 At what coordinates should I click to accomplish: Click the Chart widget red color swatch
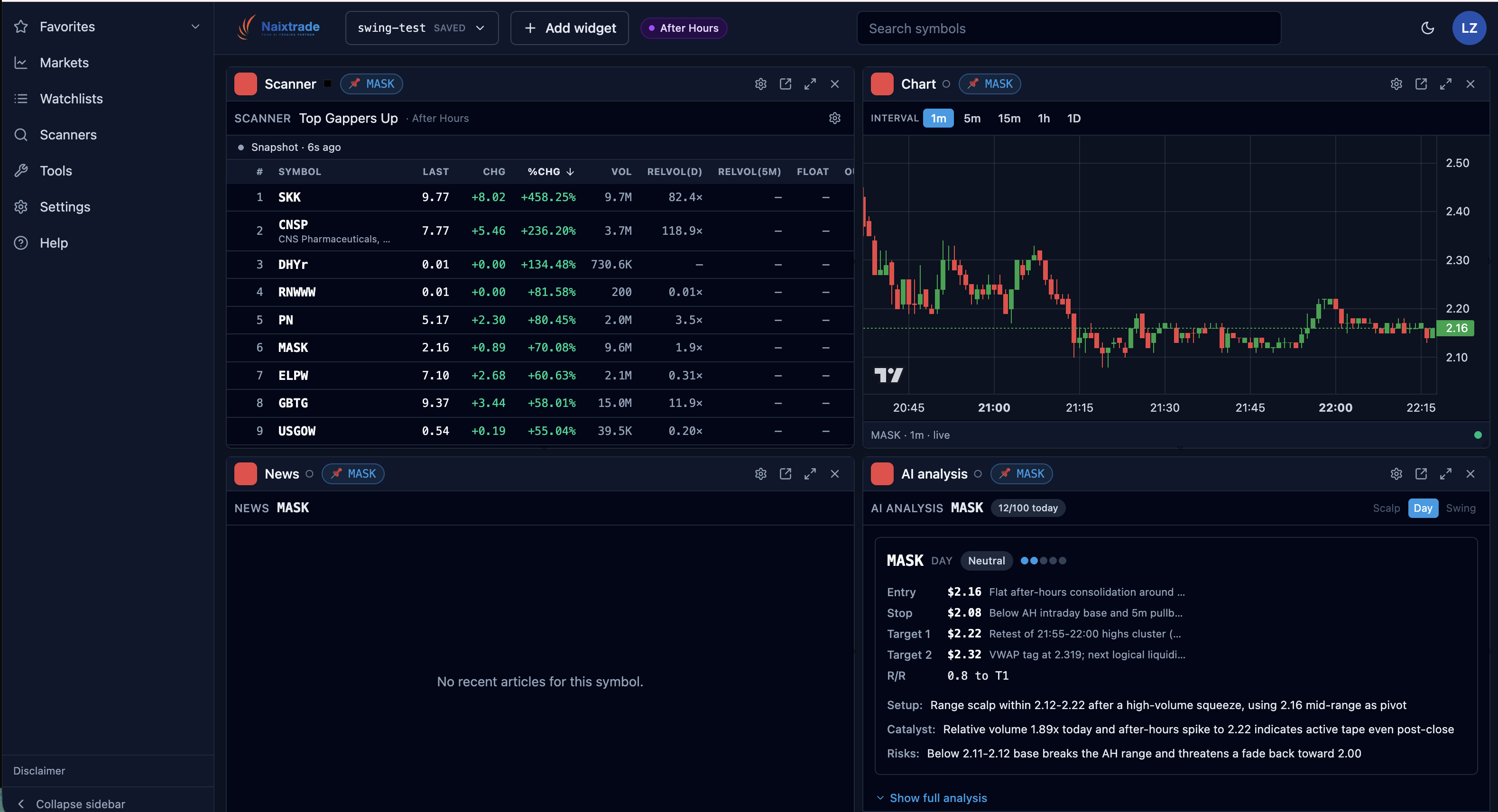click(x=882, y=84)
